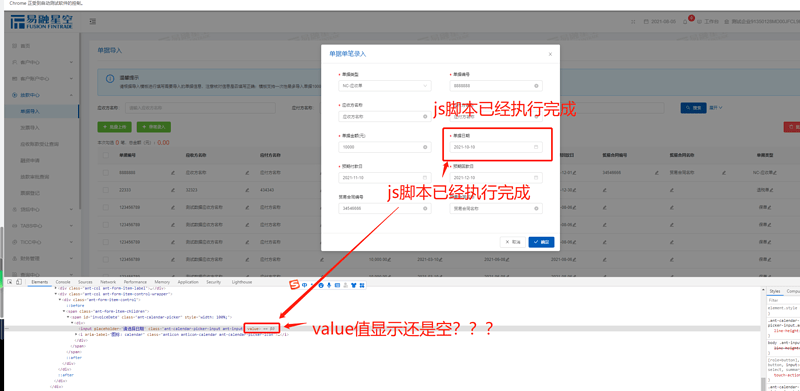Select the Styles tab in DevTools
This screenshot has width=800, height=391.
point(774,291)
